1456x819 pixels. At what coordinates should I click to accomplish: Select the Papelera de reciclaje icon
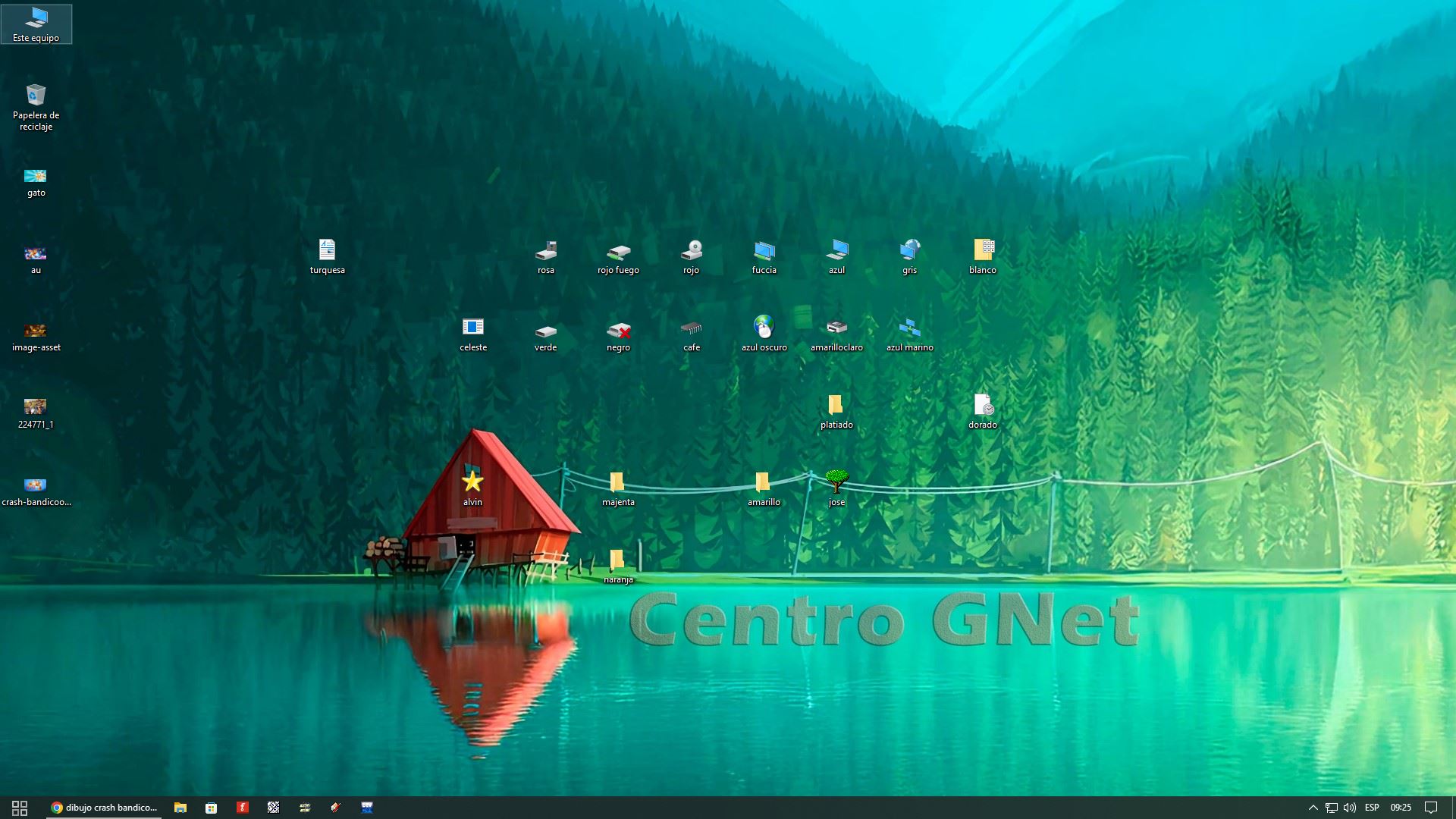pyautogui.click(x=36, y=96)
